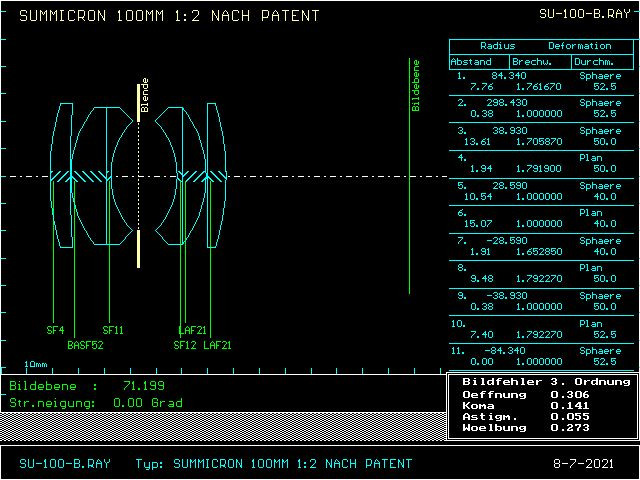Click the Bildebene value 71.199
The image size is (640, 480).
coord(143,385)
